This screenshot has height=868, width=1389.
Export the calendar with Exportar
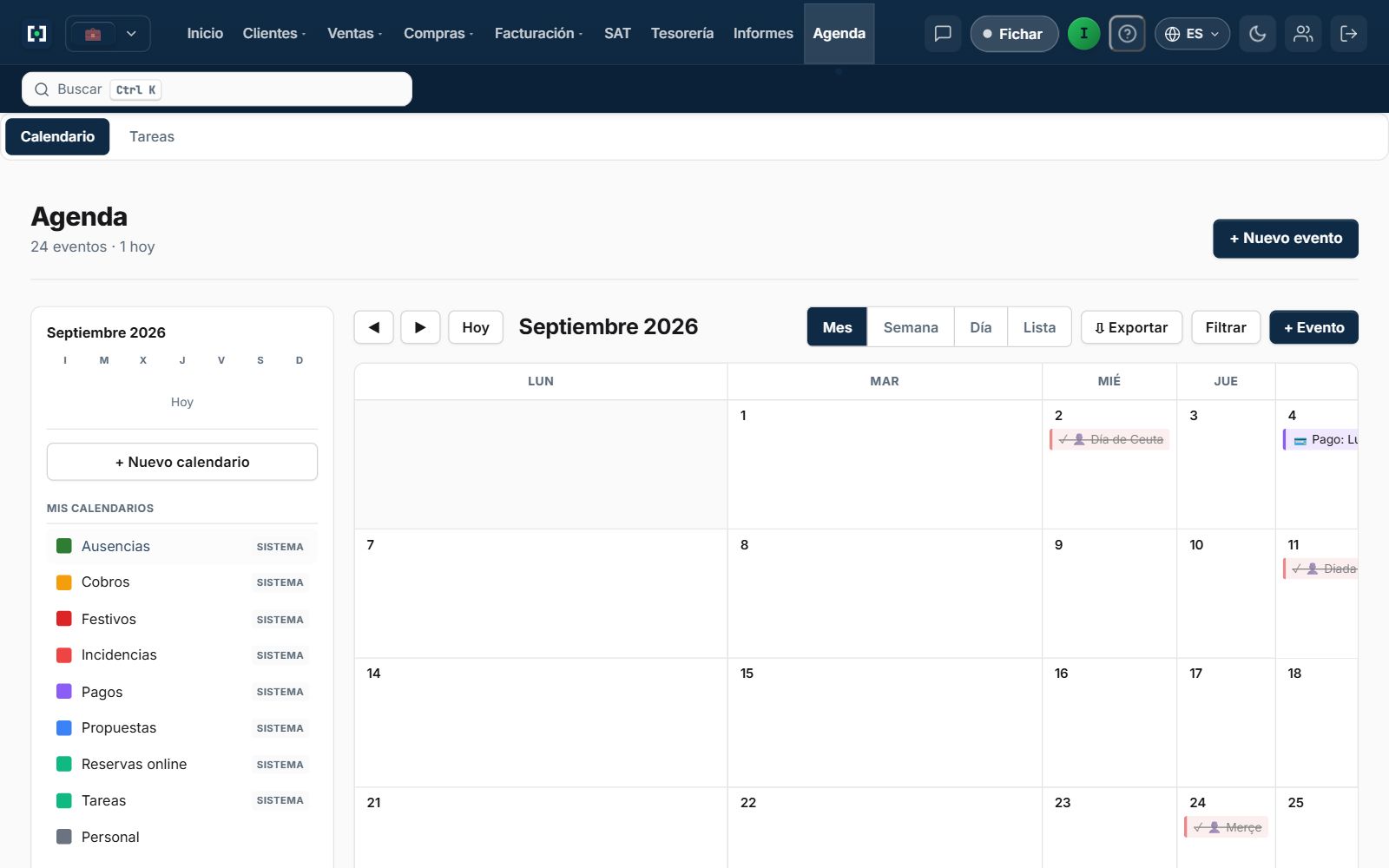[1131, 327]
